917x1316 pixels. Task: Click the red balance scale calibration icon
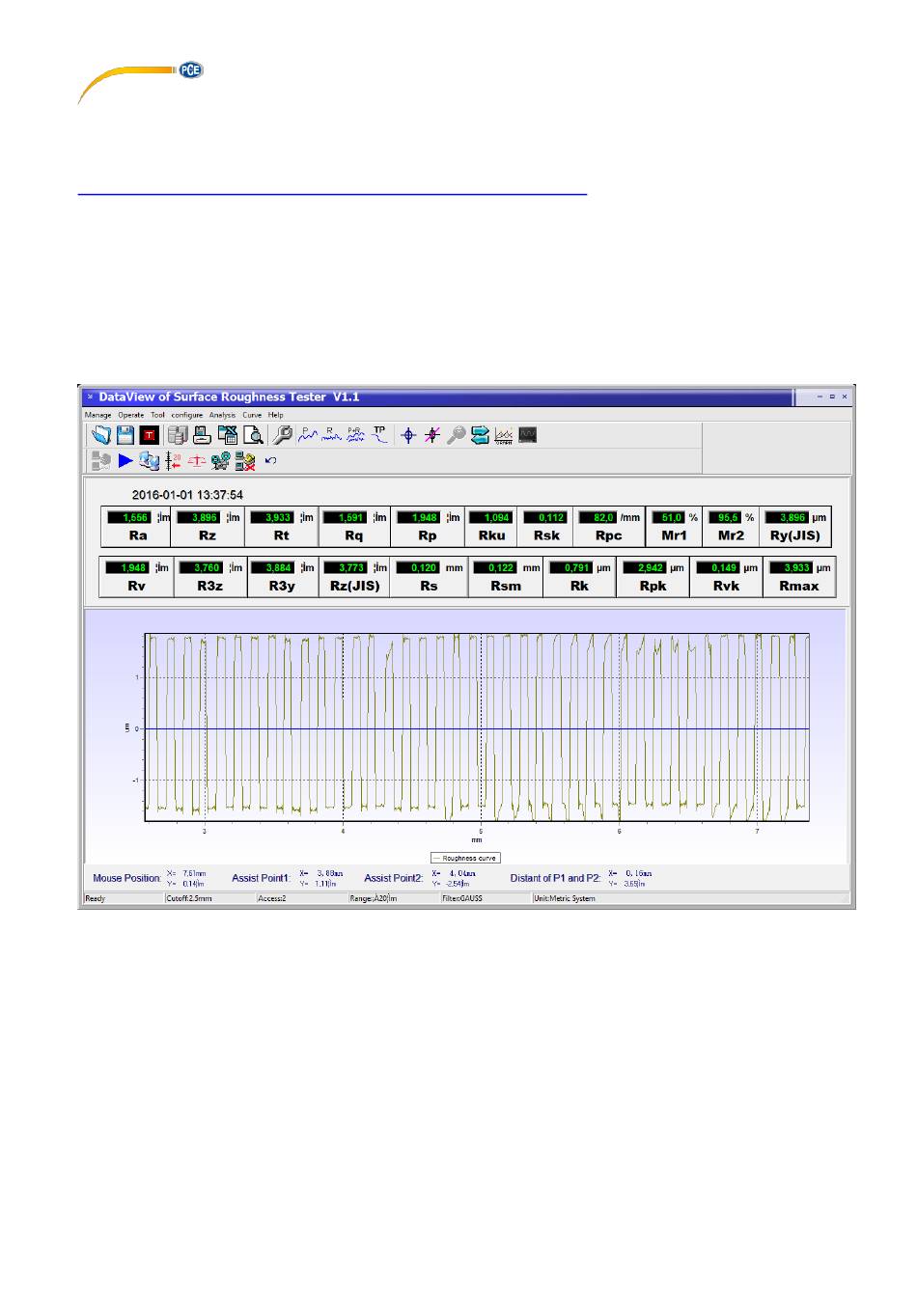(x=196, y=461)
